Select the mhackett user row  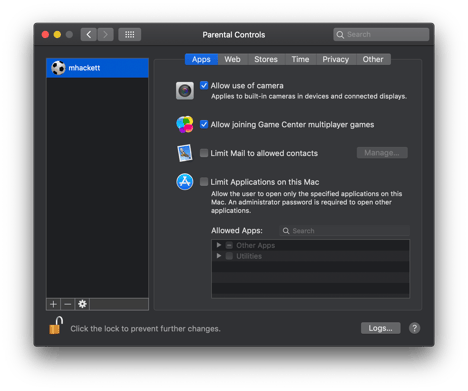[x=97, y=68]
